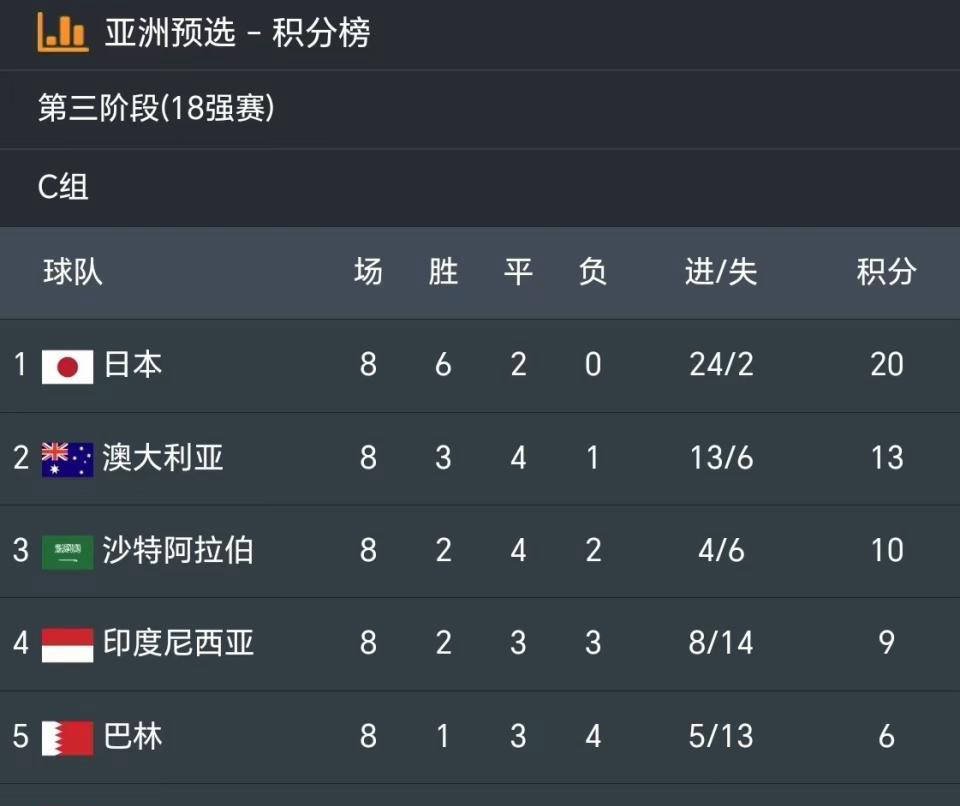
Task: Click the orange bar chart standings icon
Action: pos(63,32)
